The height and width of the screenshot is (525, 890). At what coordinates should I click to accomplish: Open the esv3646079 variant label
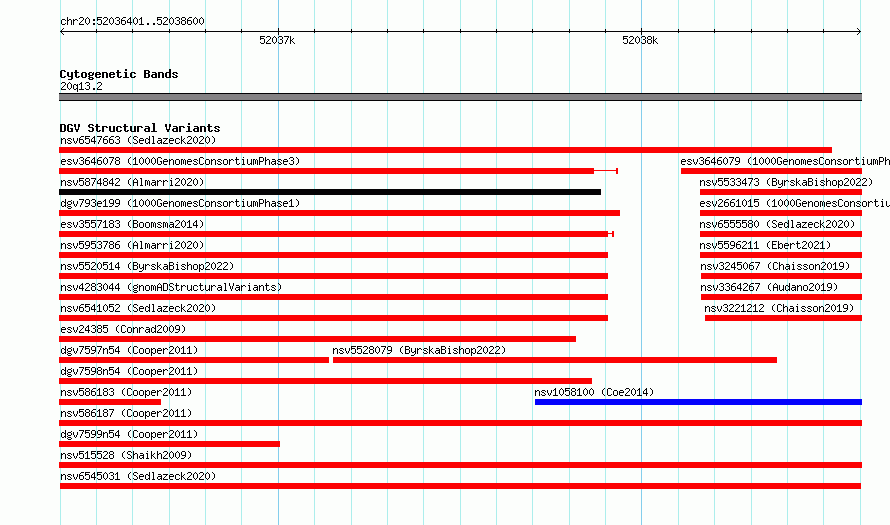click(785, 161)
